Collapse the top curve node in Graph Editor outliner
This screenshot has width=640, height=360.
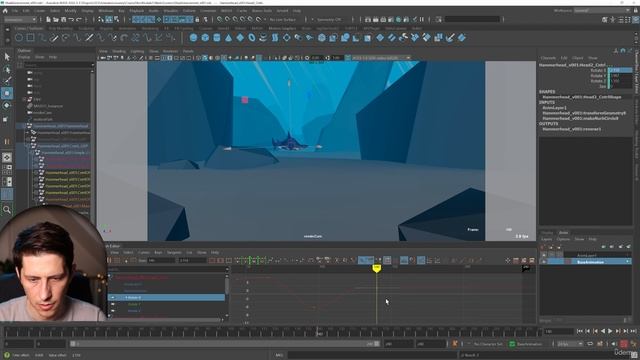[x=110, y=277]
